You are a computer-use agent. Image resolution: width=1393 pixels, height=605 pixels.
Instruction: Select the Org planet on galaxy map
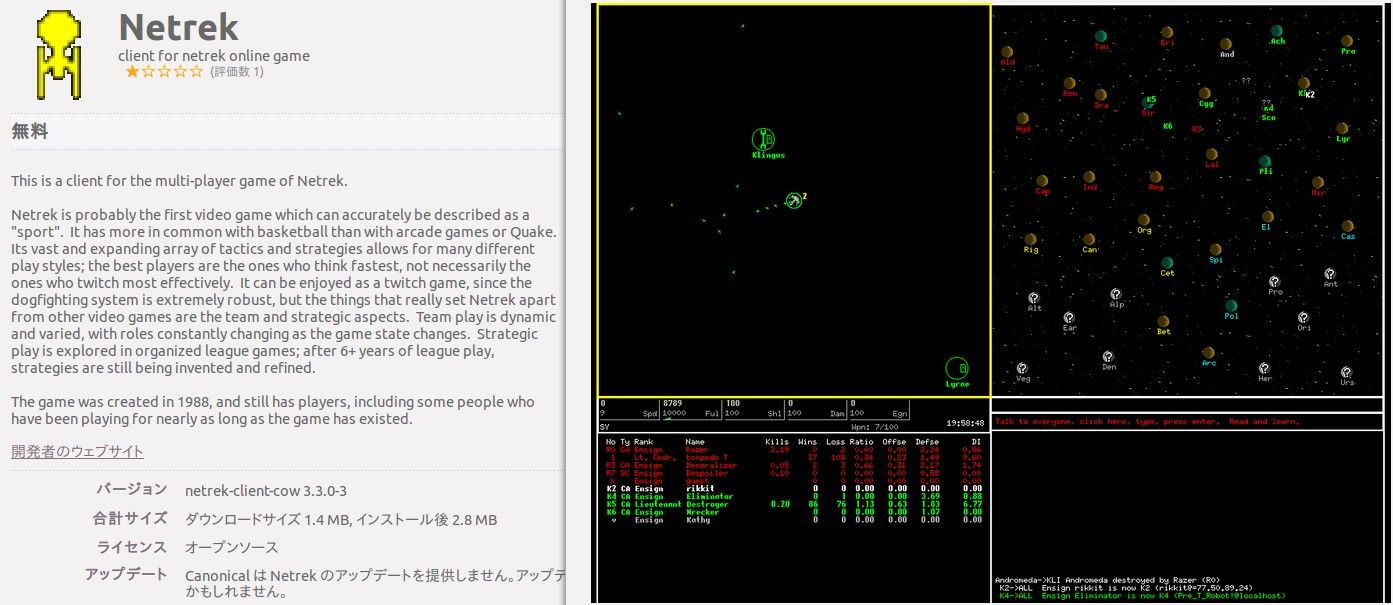click(x=1144, y=220)
